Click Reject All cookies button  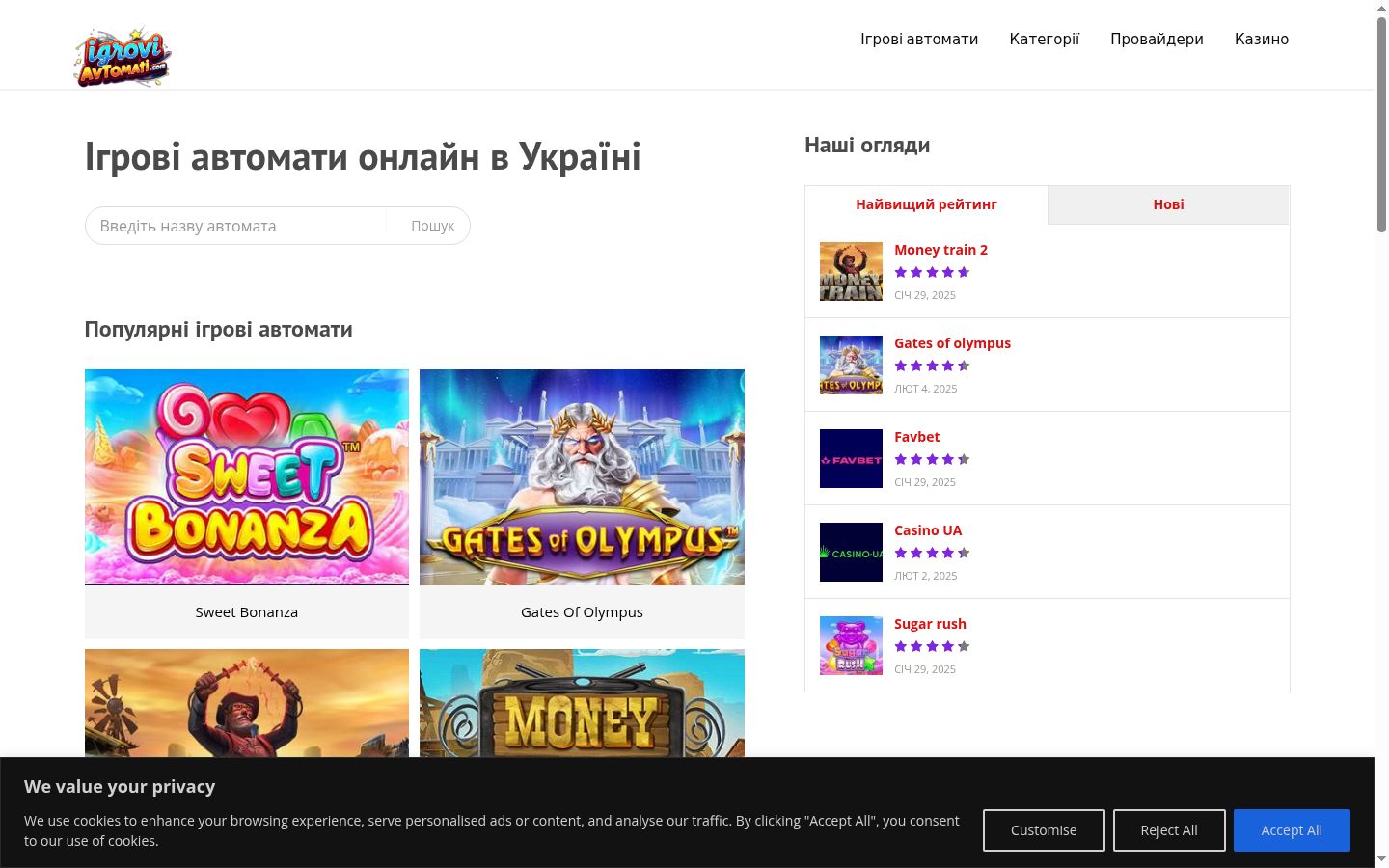[x=1169, y=830]
